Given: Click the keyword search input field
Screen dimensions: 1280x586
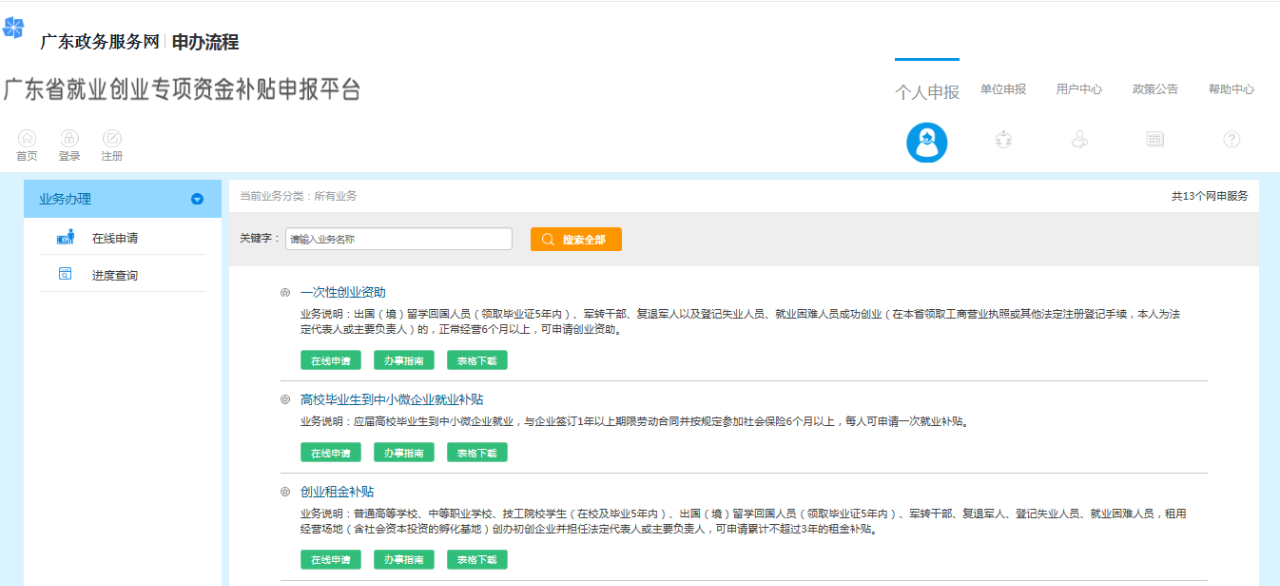Looking at the screenshot, I should [399, 238].
